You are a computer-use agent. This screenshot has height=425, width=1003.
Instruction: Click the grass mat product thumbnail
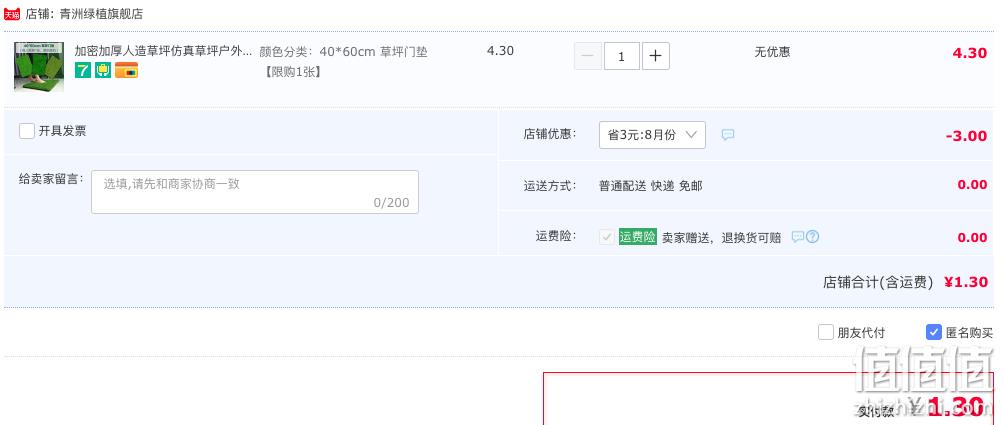(39, 67)
